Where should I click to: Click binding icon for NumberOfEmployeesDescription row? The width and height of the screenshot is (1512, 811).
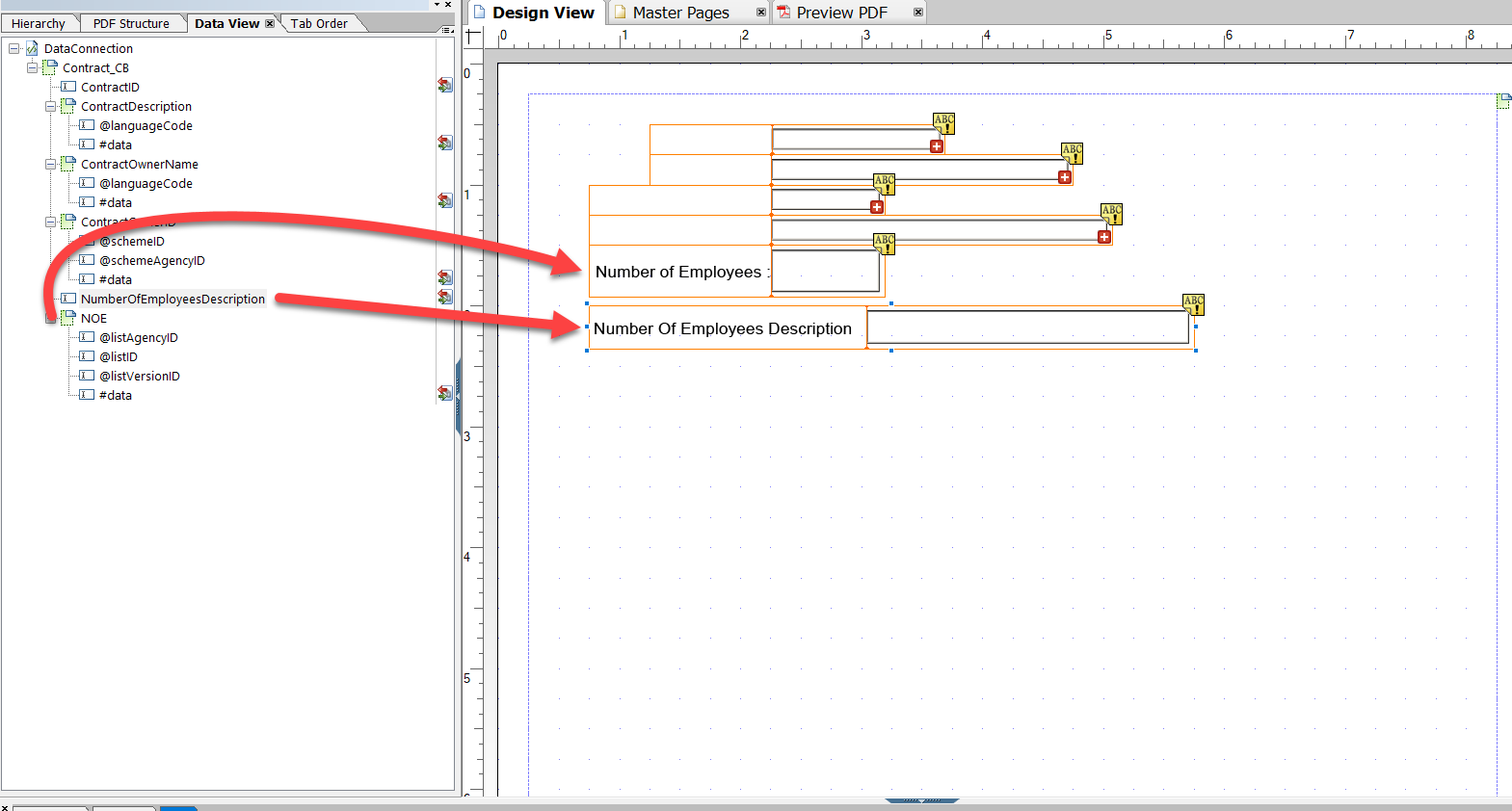click(x=445, y=297)
